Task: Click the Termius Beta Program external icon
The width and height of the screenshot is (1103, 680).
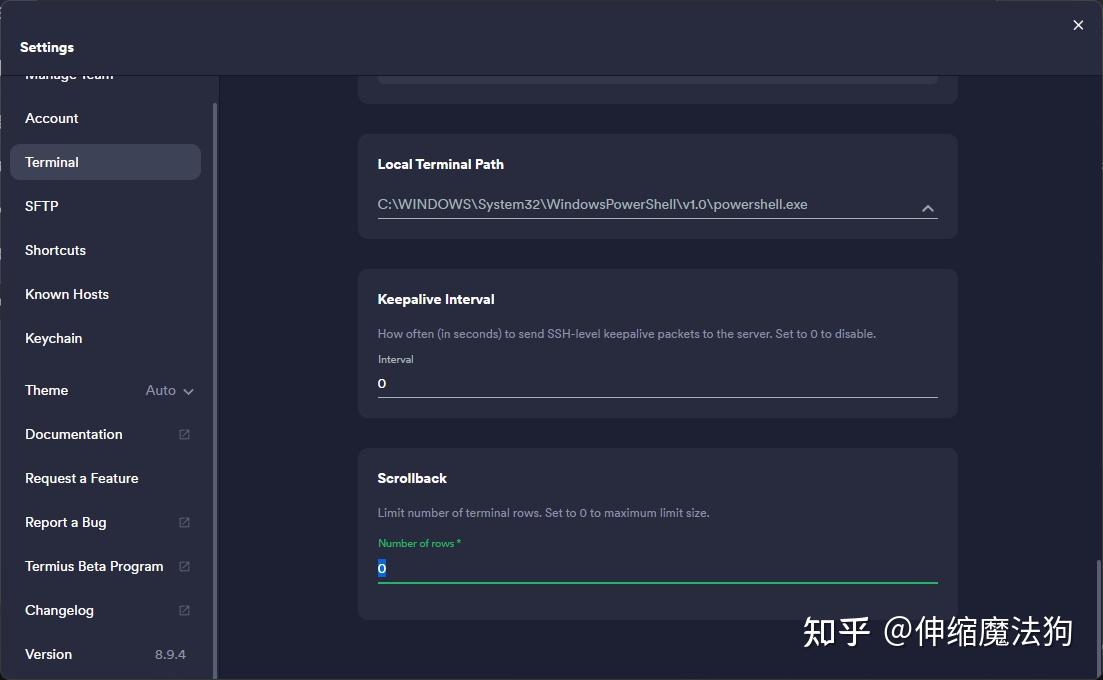Action: point(184,566)
